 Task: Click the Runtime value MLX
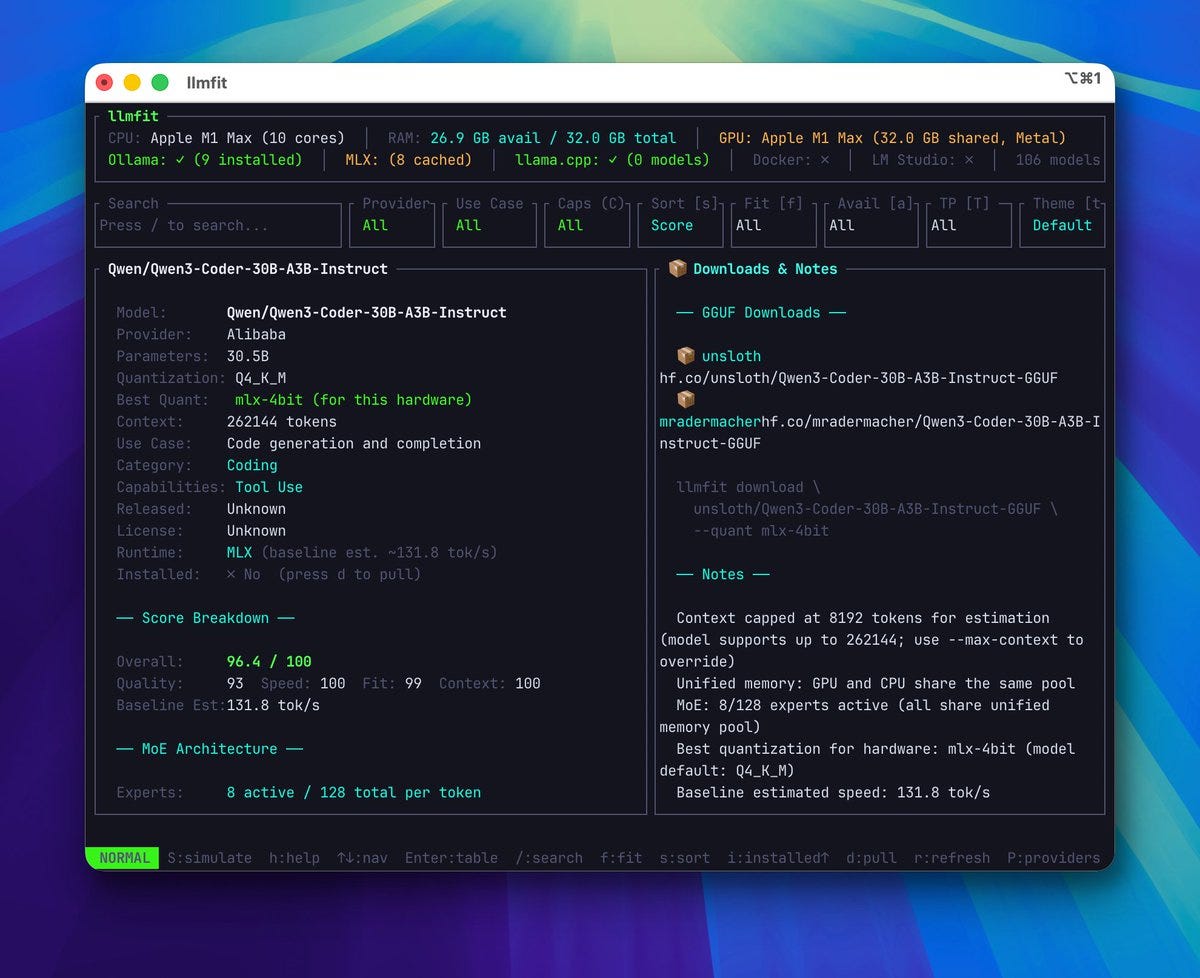coord(239,553)
